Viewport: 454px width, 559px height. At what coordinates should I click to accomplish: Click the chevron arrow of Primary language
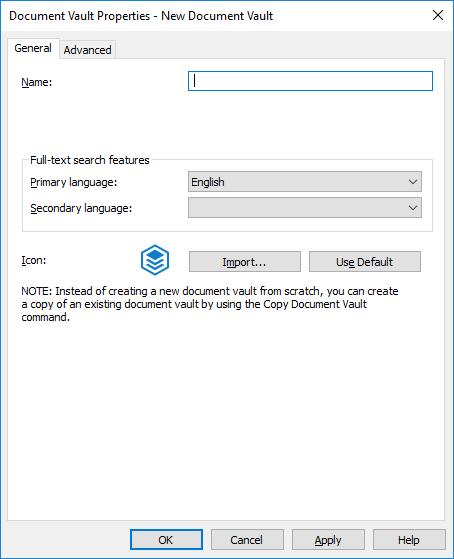tap(413, 182)
